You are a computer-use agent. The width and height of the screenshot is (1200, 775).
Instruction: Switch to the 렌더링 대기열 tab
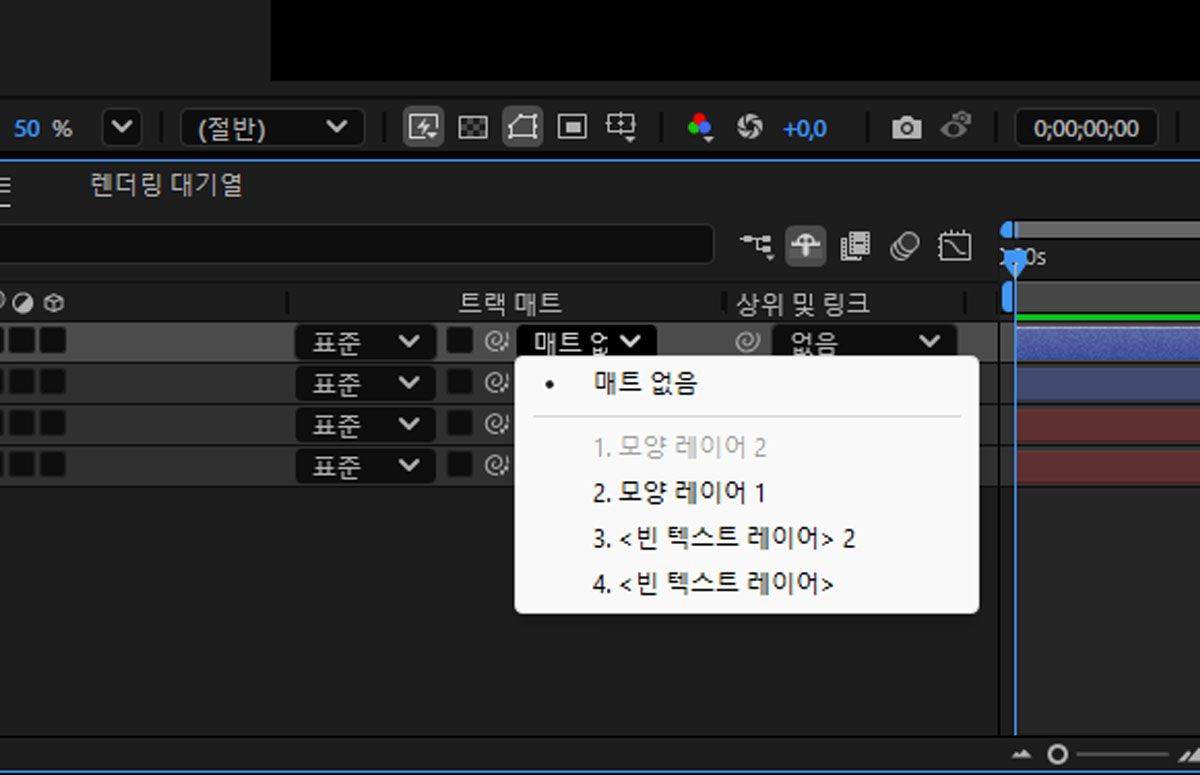(x=165, y=186)
